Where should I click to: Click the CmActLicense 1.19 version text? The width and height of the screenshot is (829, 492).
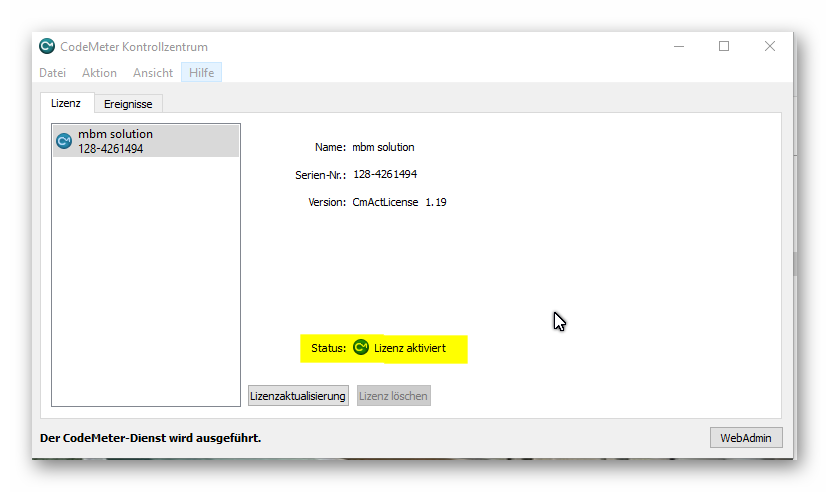click(x=399, y=202)
